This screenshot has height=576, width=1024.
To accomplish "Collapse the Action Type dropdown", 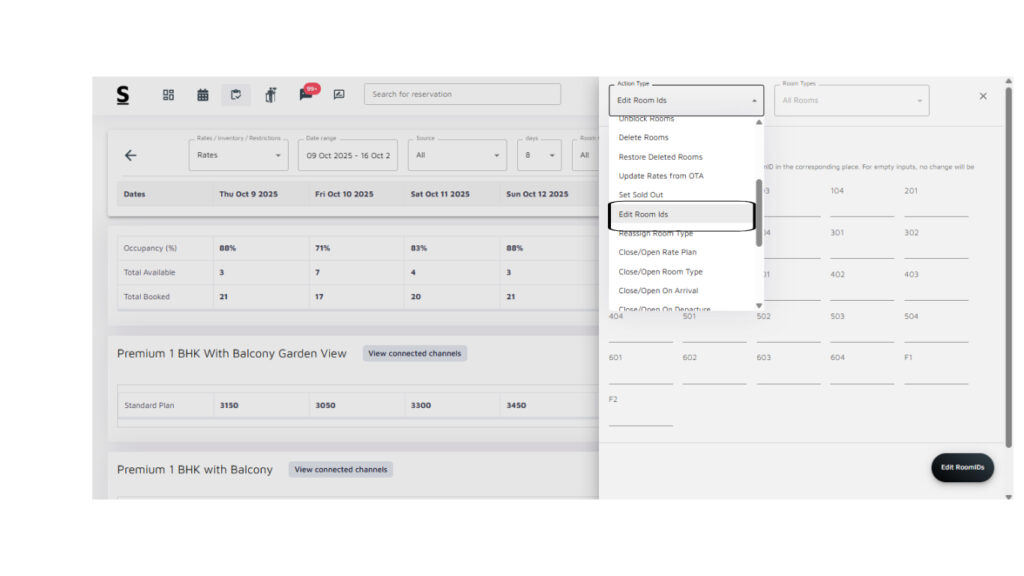I will pos(754,101).
